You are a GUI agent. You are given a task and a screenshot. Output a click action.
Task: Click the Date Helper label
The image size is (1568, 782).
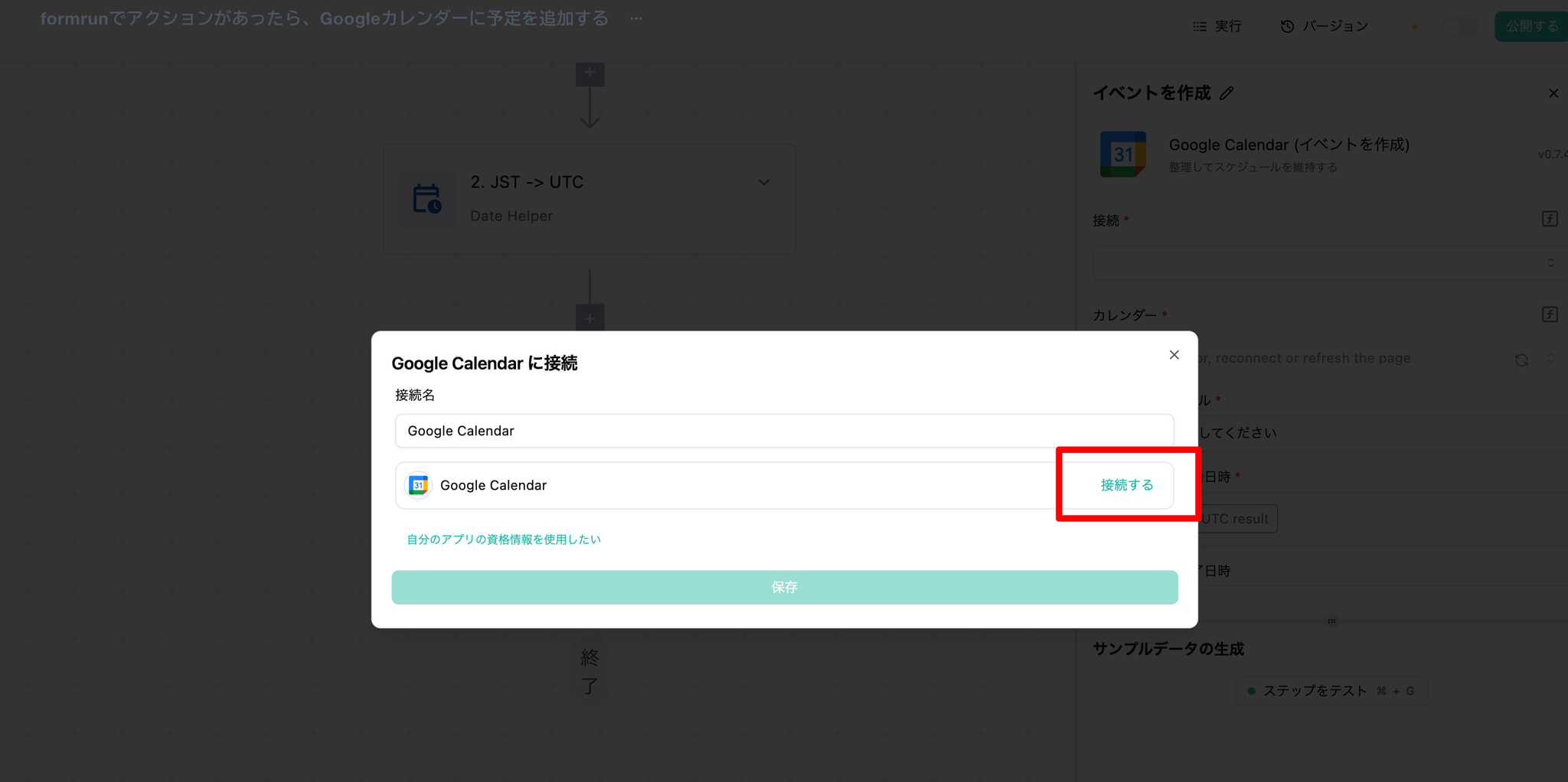pos(511,216)
